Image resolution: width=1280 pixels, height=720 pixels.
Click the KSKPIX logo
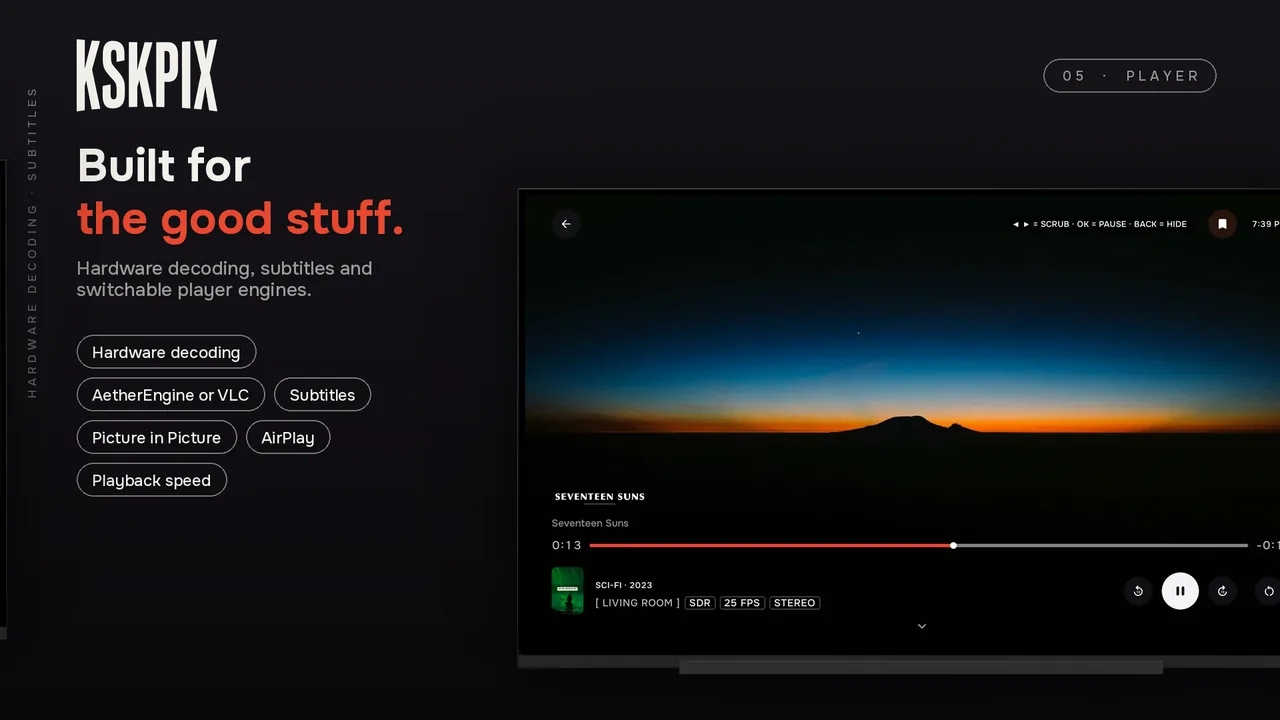coord(147,75)
